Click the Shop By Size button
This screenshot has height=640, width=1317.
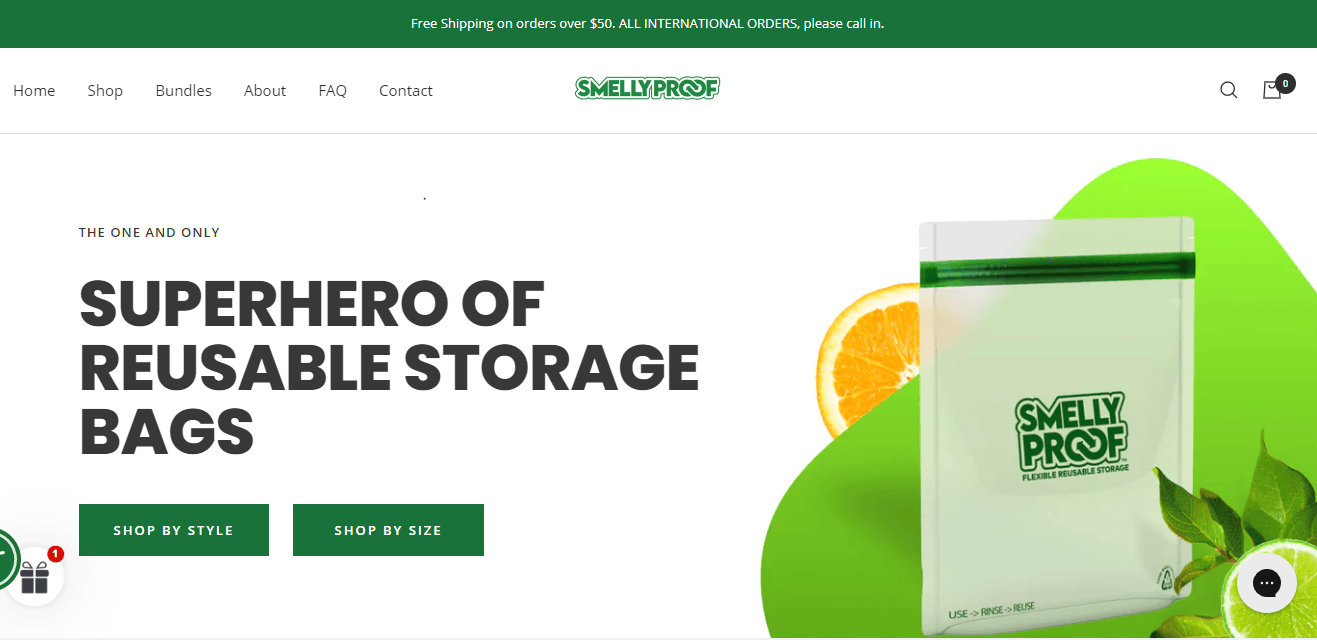pyautogui.click(x=388, y=530)
